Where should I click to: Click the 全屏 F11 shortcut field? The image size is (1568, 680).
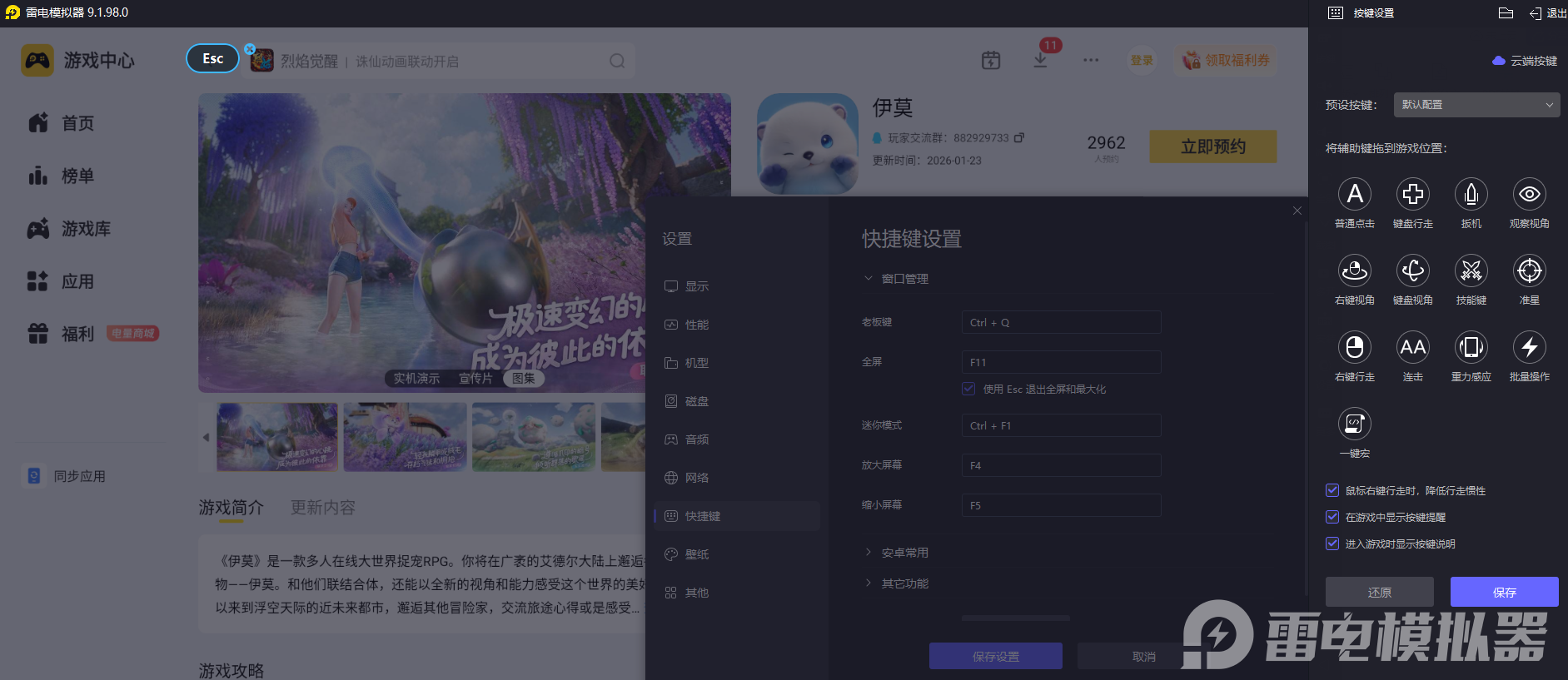1062,362
